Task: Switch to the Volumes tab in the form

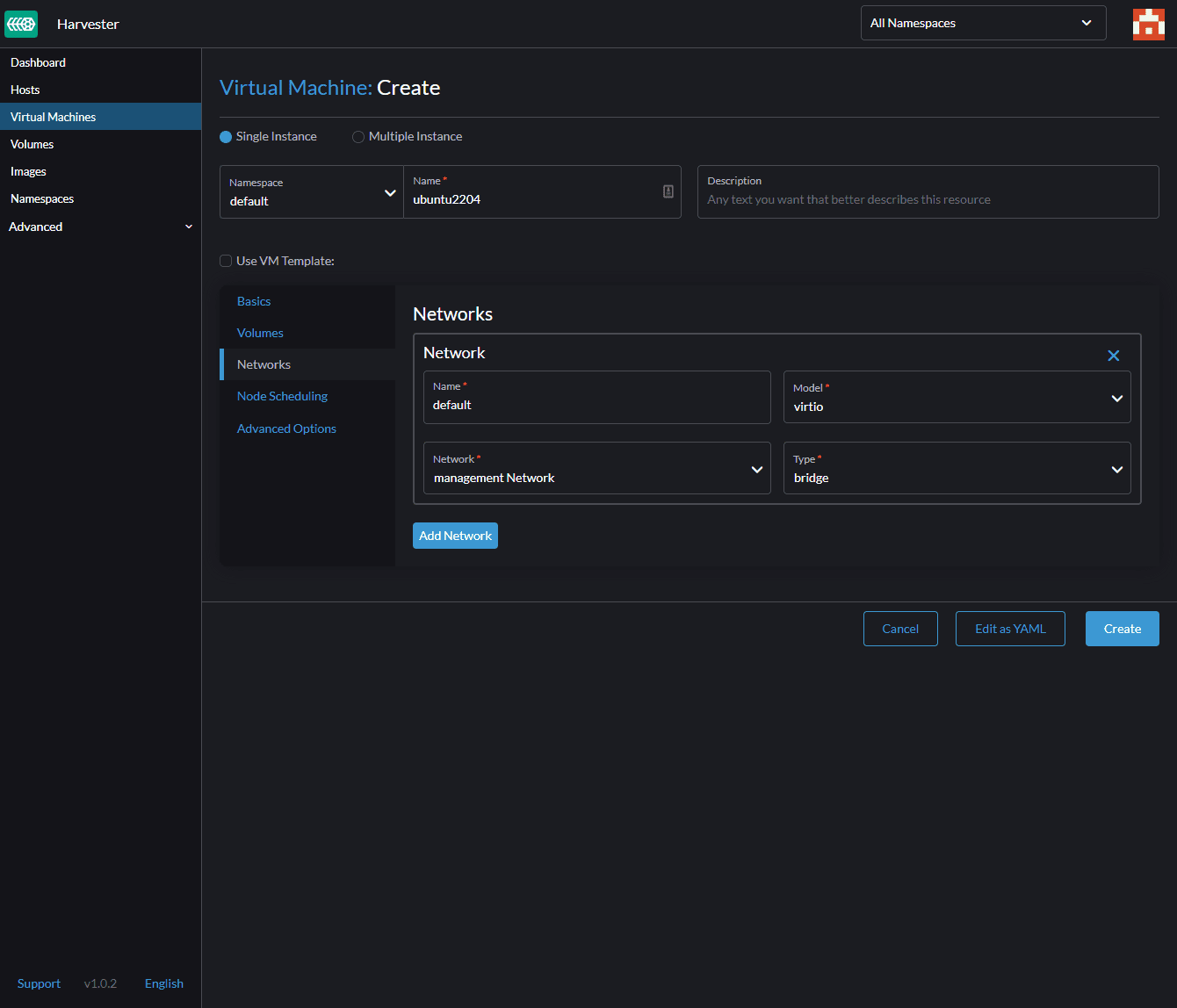Action: click(260, 333)
